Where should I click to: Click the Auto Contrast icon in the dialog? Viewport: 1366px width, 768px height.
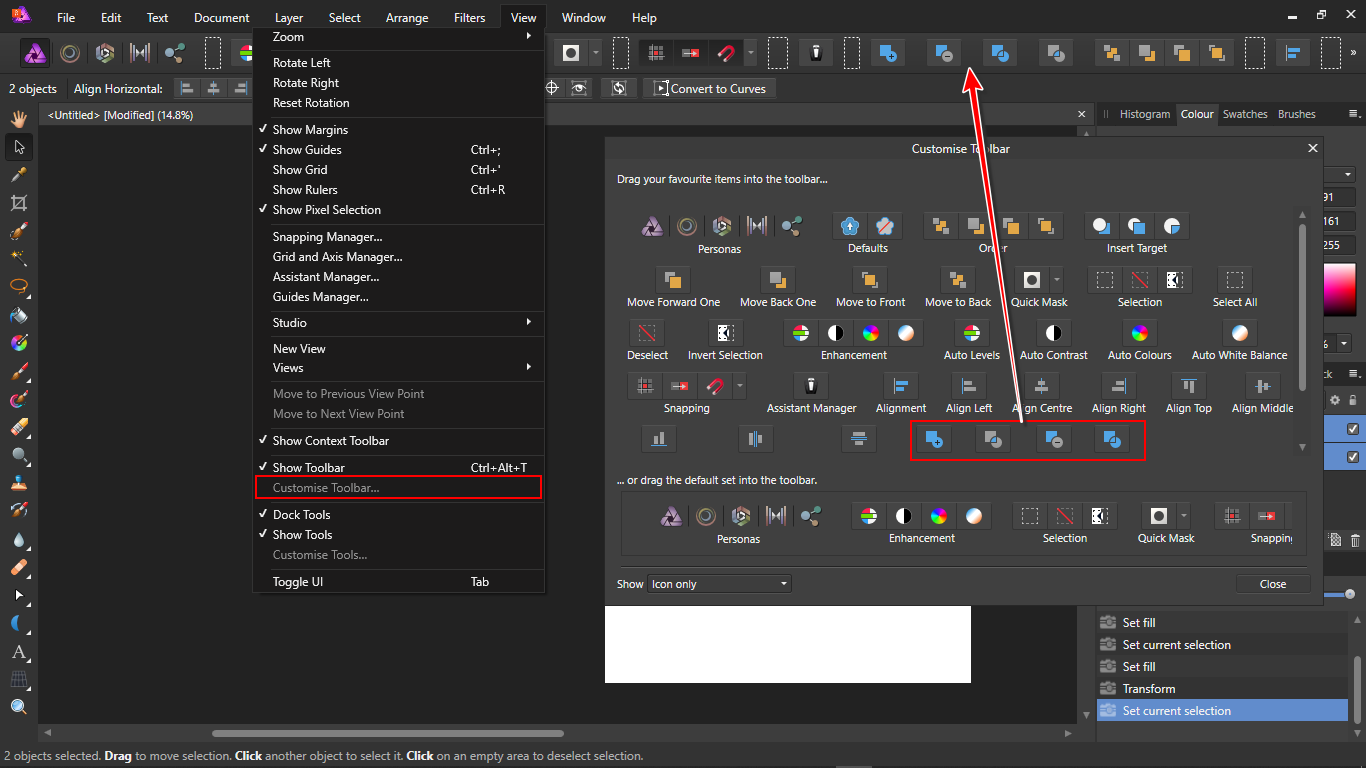tap(1053, 333)
